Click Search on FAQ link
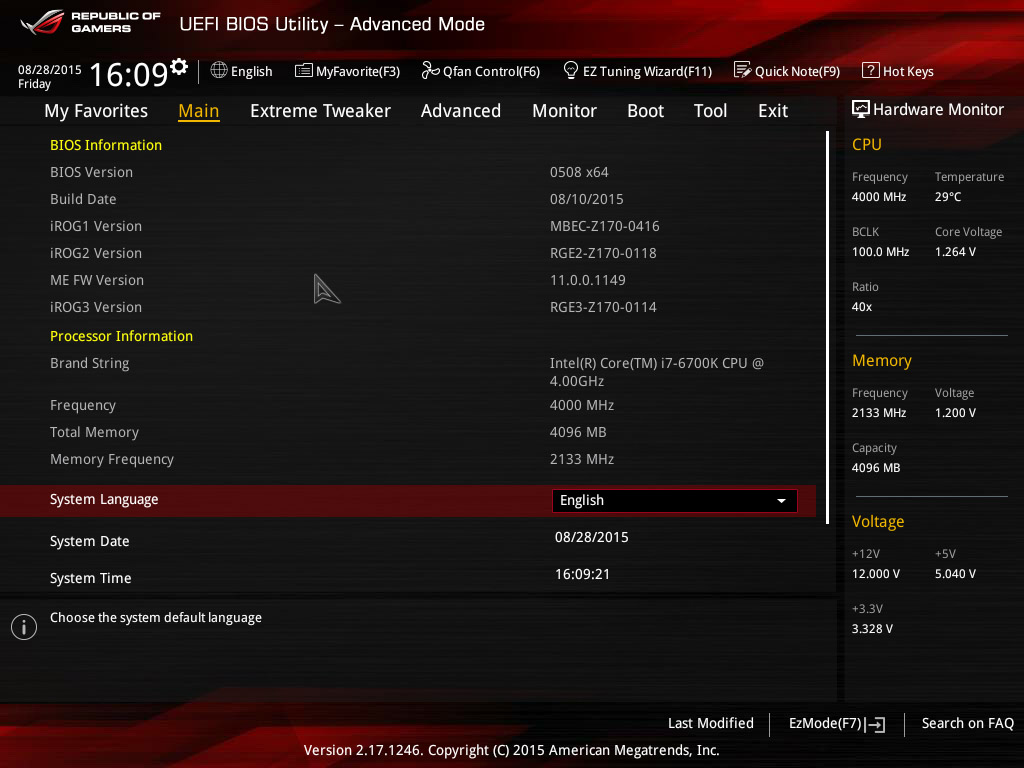Viewport: 1024px width, 768px height. click(967, 724)
